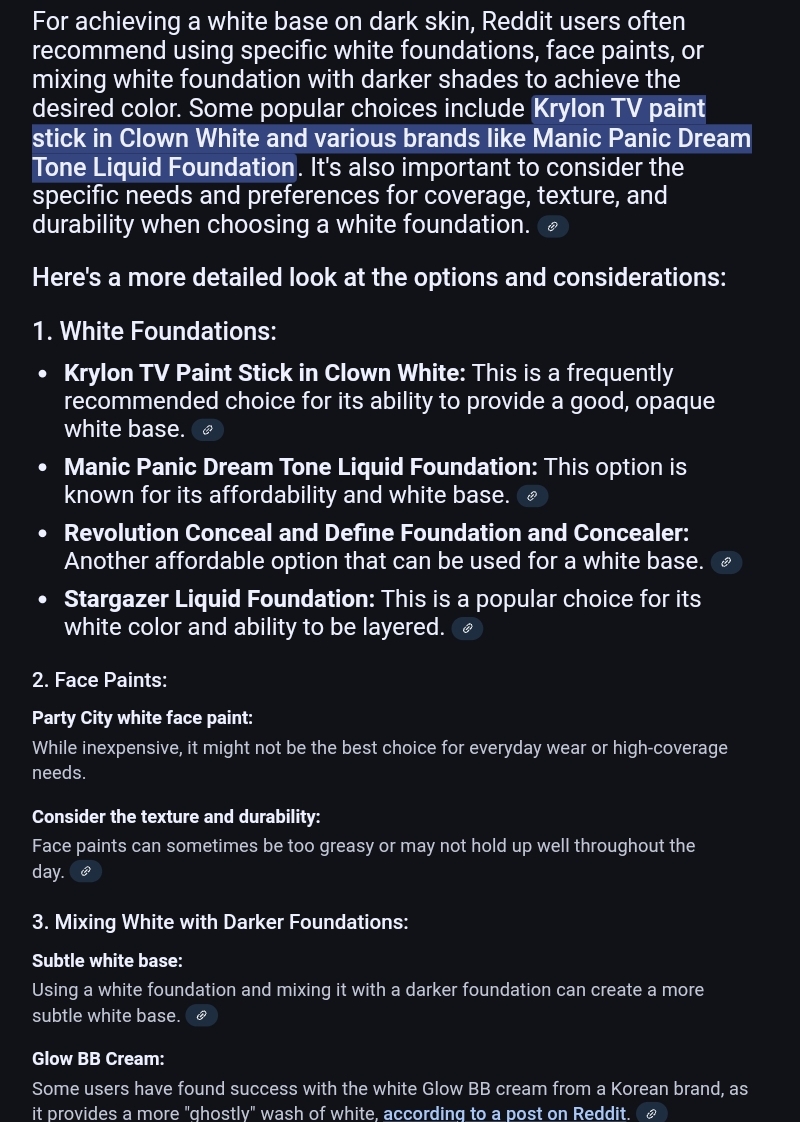Click the 'Party City white face paint:' subheading
The width and height of the screenshot is (800, 1122).
click(142, 718)
